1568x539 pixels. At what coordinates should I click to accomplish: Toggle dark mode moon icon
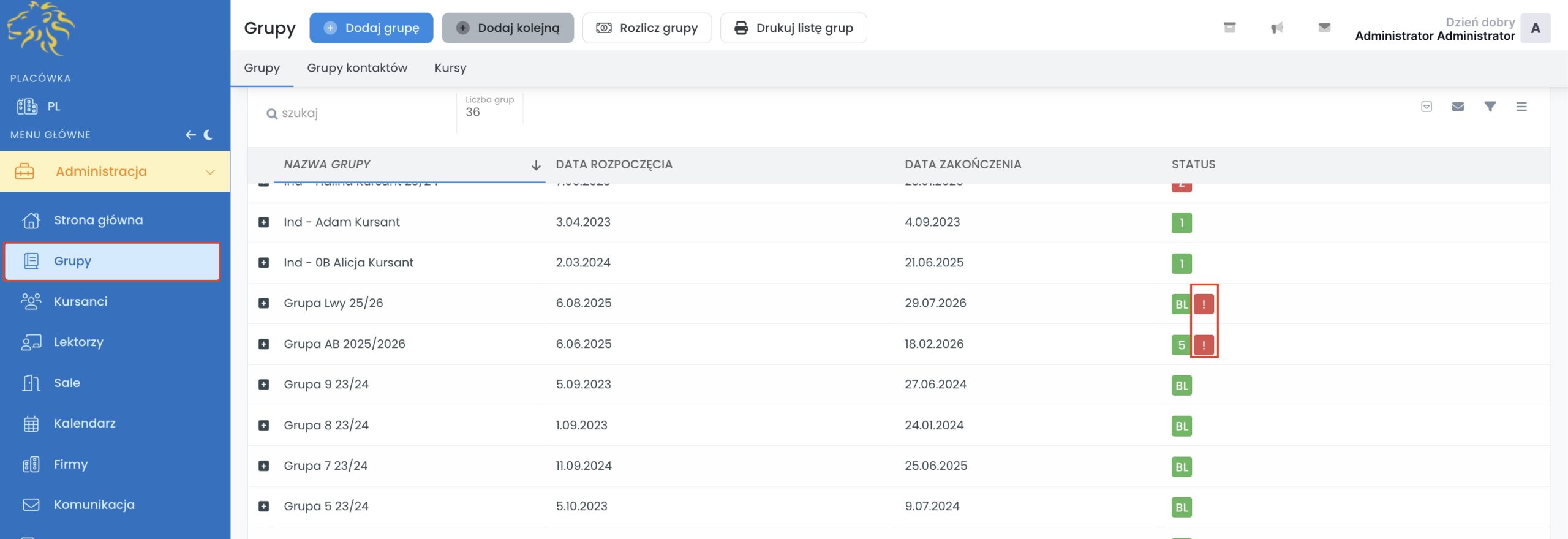(x=208, y=135)
